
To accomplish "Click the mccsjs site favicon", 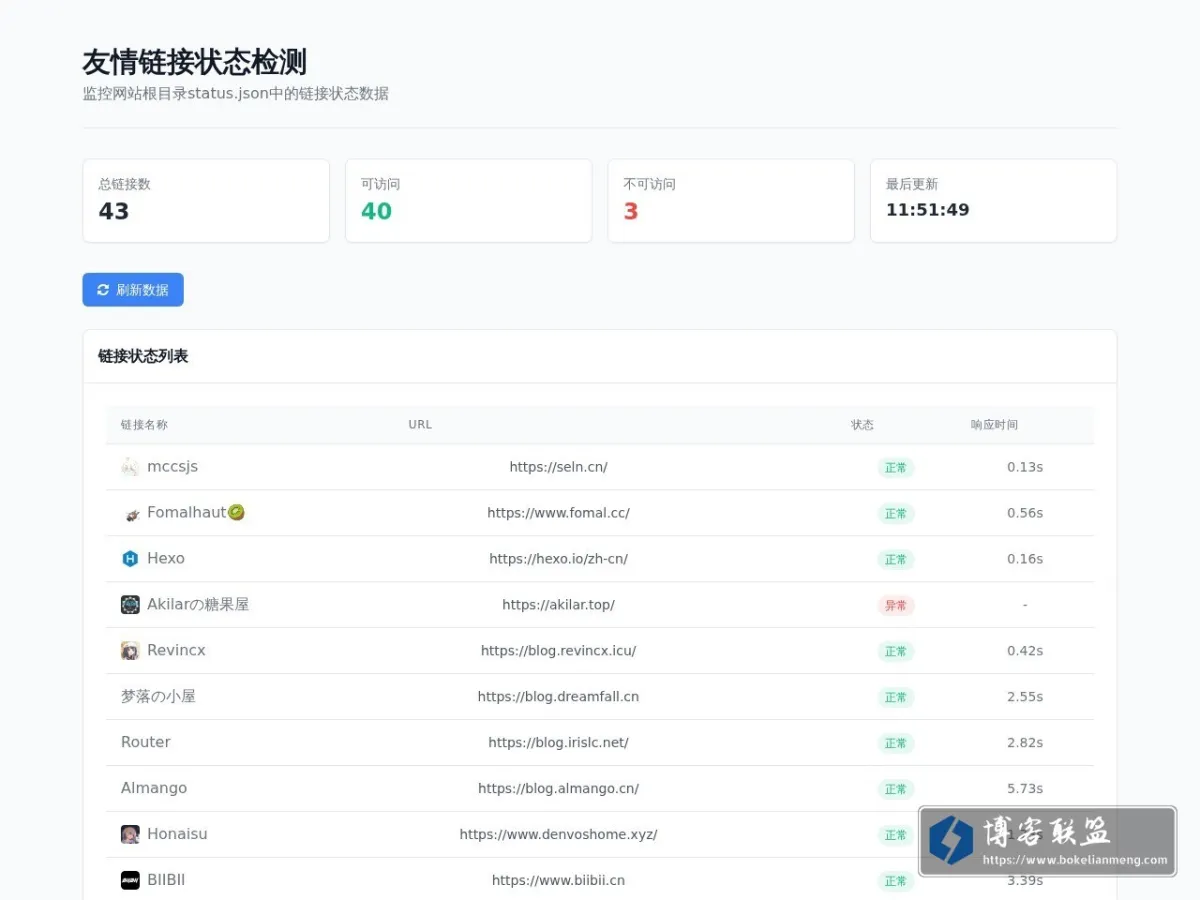I will click(130, 467).
